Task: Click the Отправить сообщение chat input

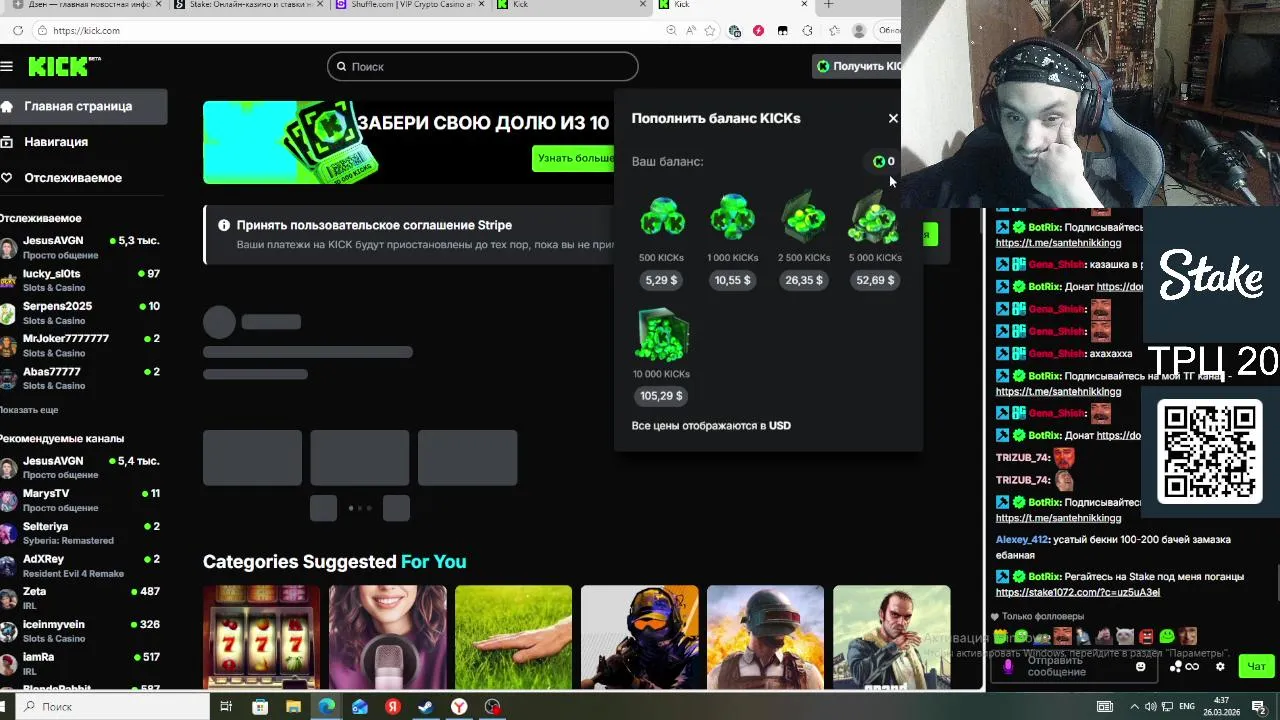Action: point(1075,666)
